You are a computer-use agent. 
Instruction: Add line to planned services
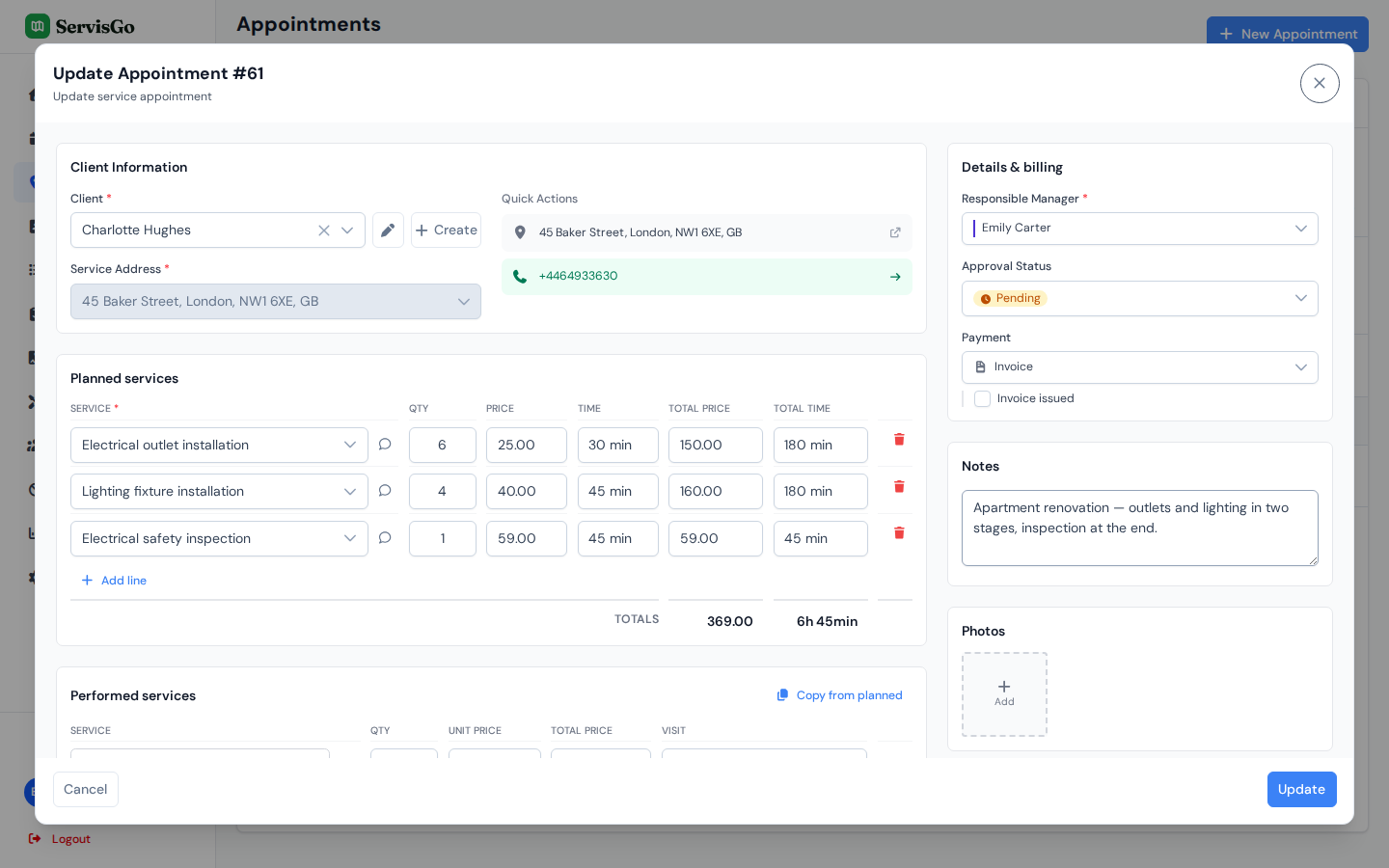coord(114,581)
